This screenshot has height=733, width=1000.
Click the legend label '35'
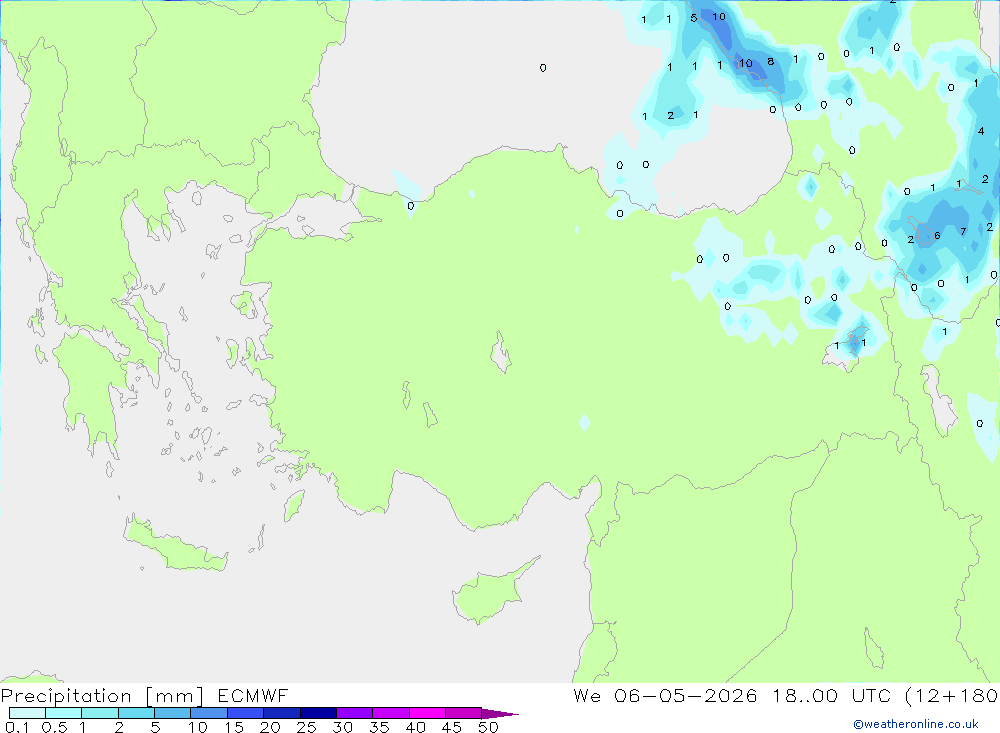coord(379,727)
